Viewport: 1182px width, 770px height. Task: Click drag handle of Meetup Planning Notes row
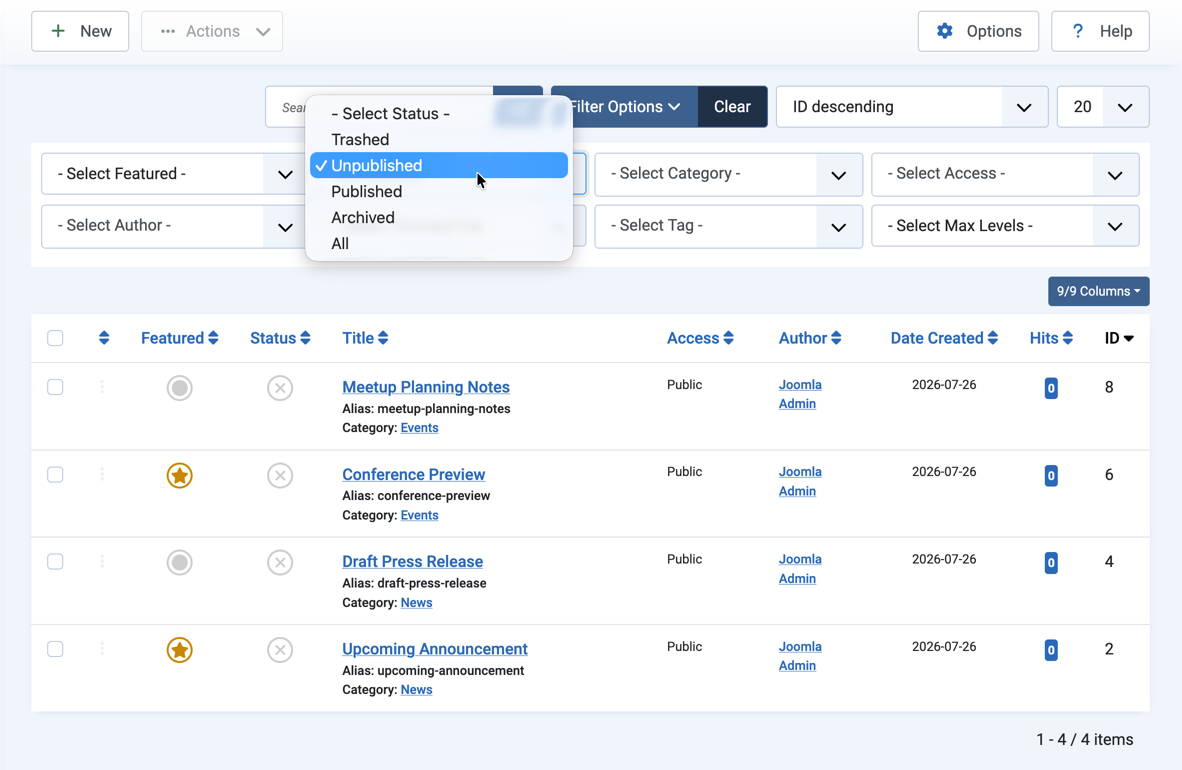[103, 387]
